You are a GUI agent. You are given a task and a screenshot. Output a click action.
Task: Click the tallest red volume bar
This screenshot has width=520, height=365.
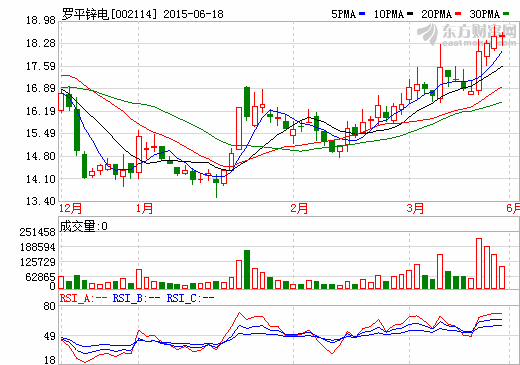click(479, 263)
